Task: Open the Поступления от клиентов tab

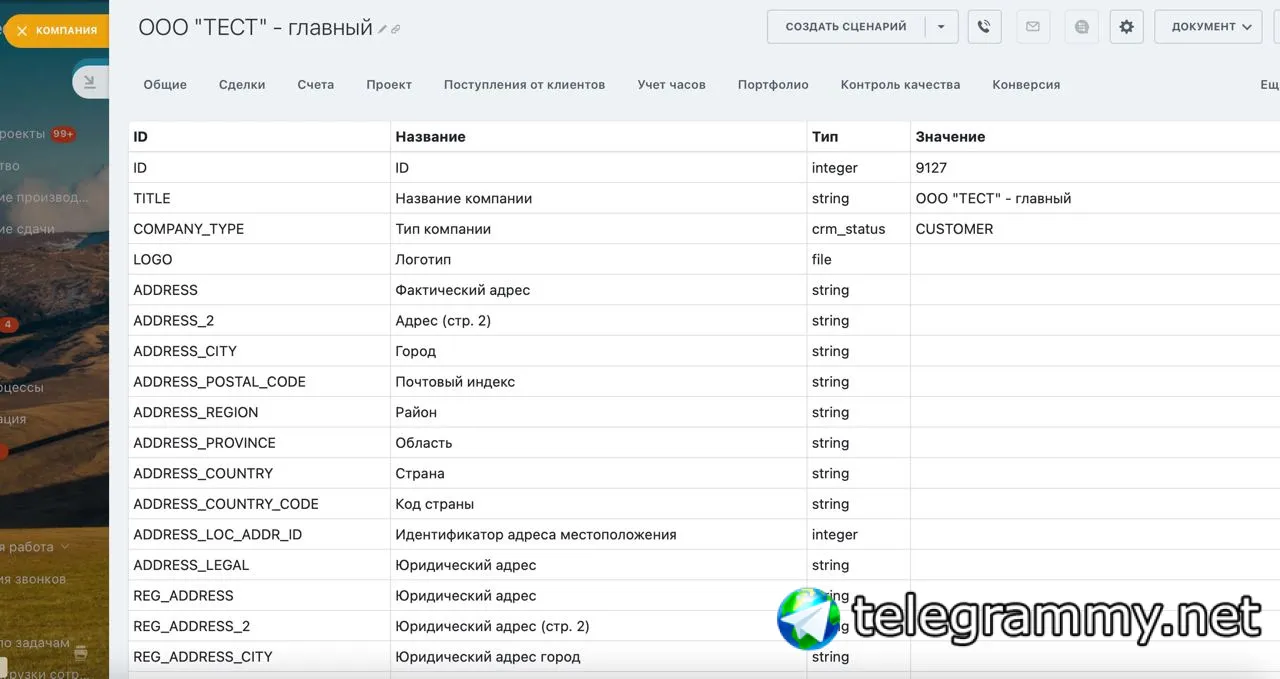Action: (x=524, y=85)
